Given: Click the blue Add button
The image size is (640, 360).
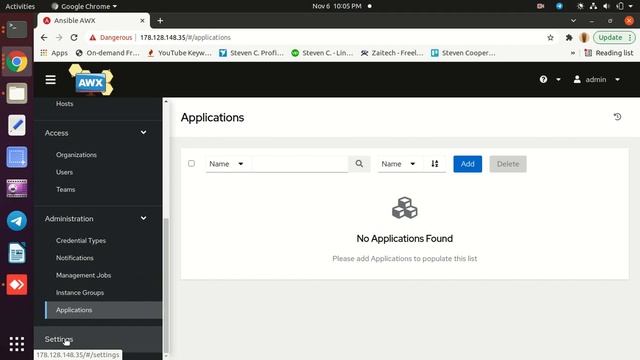Looking at the screenshot, I should (x=467, y=164).
